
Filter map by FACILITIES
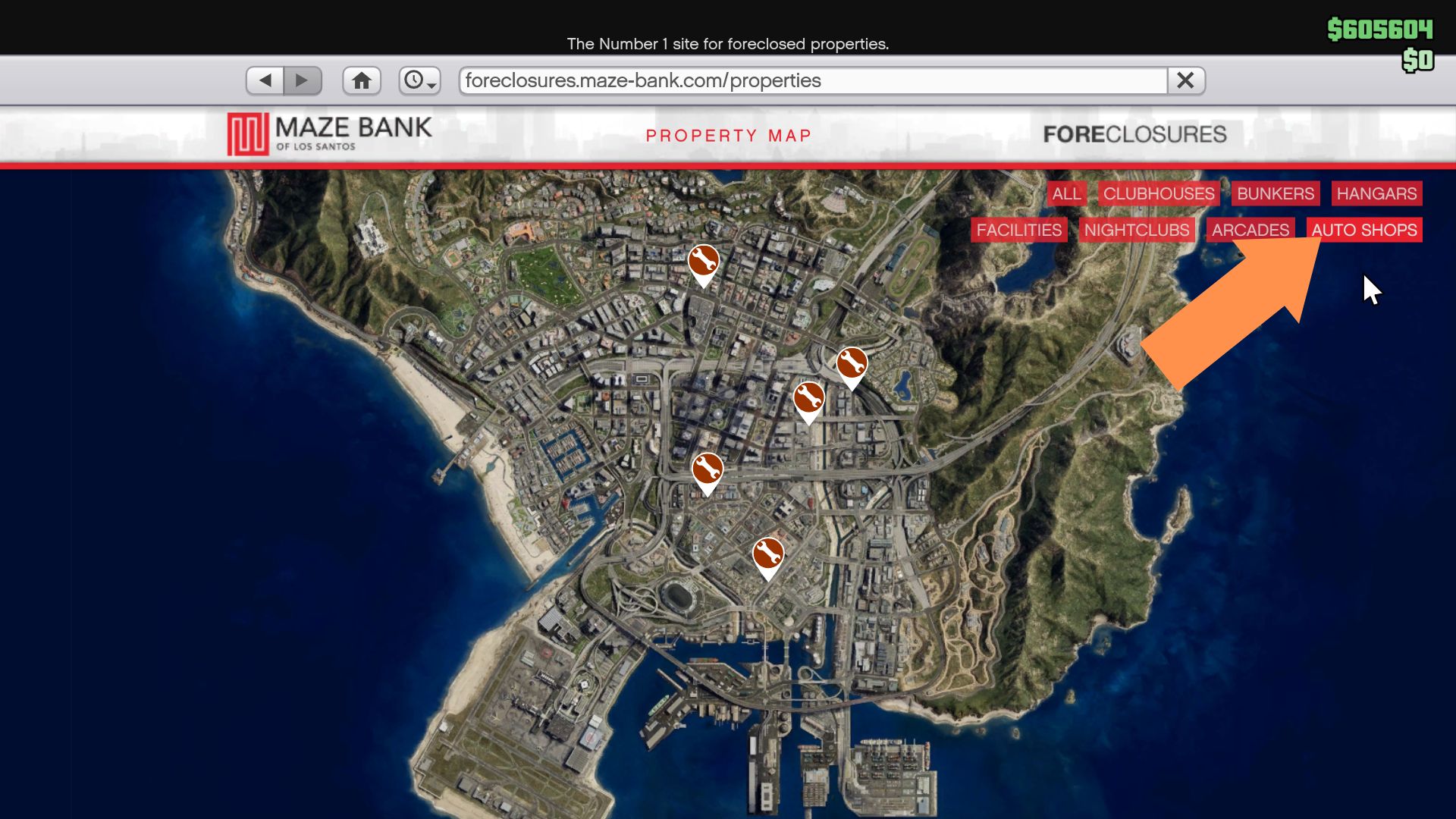tap(1019, 230)
